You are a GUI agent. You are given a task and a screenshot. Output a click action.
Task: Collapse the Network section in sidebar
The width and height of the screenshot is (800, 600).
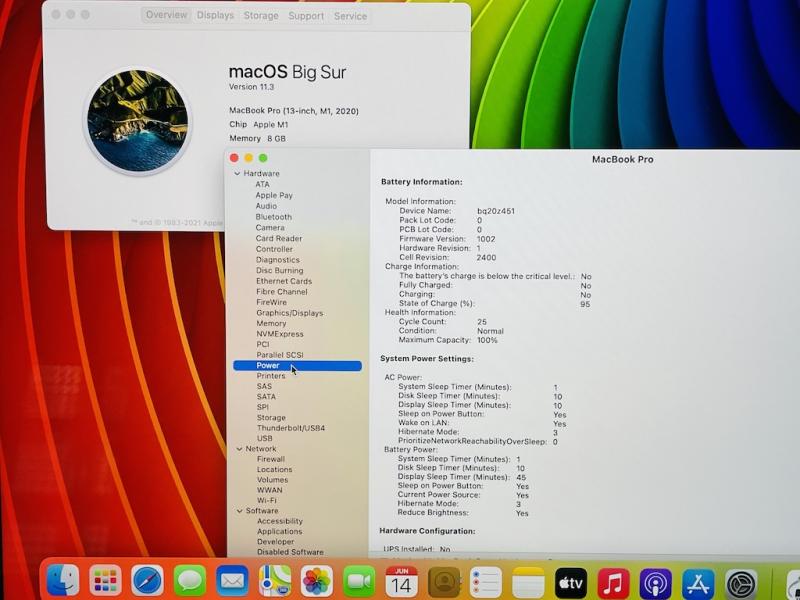click(x=239, y=449)
